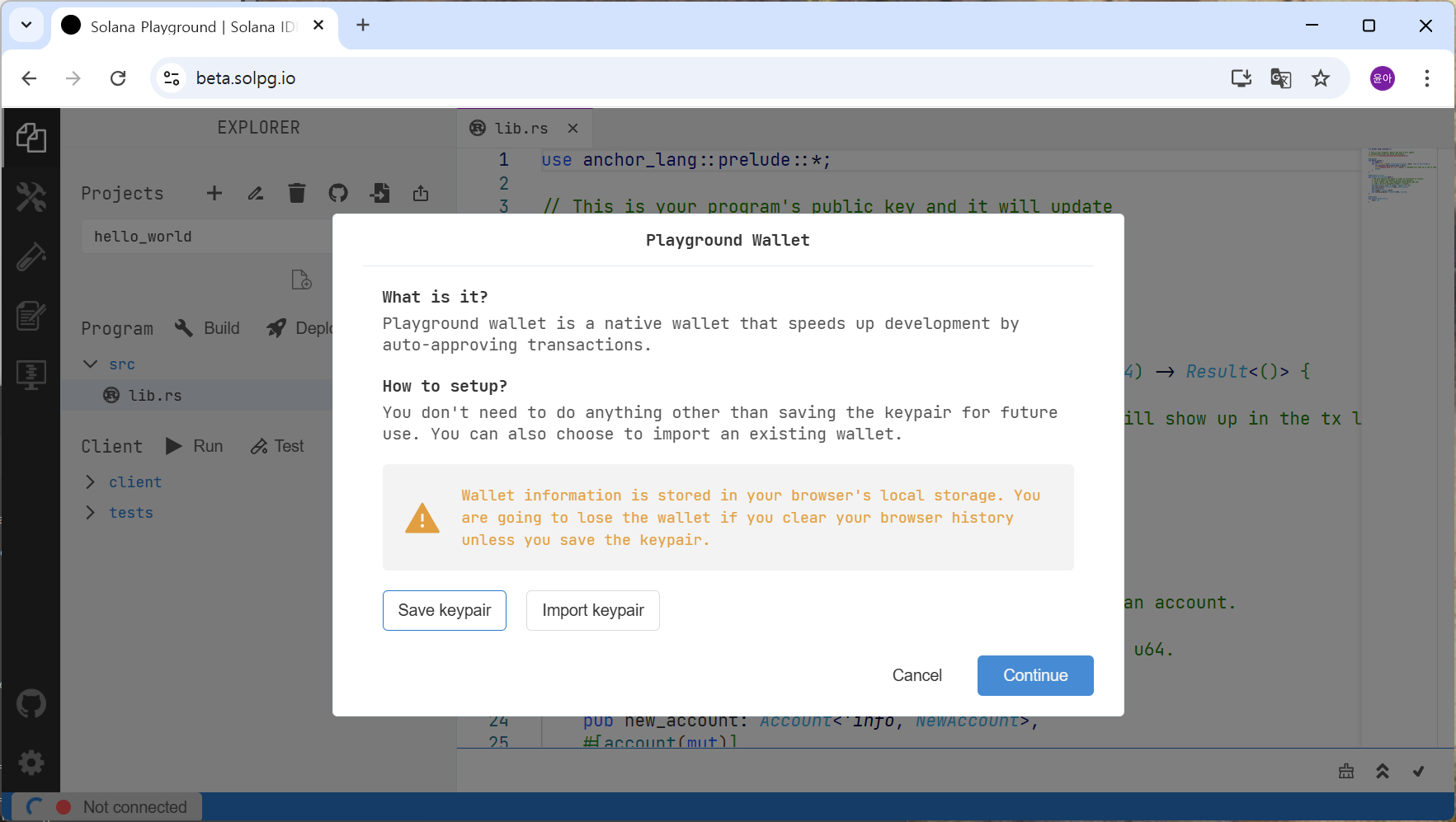The image size is (1456, 822).
Task: Open the Test sidebar icon
Action: click(x=31, y=256)
